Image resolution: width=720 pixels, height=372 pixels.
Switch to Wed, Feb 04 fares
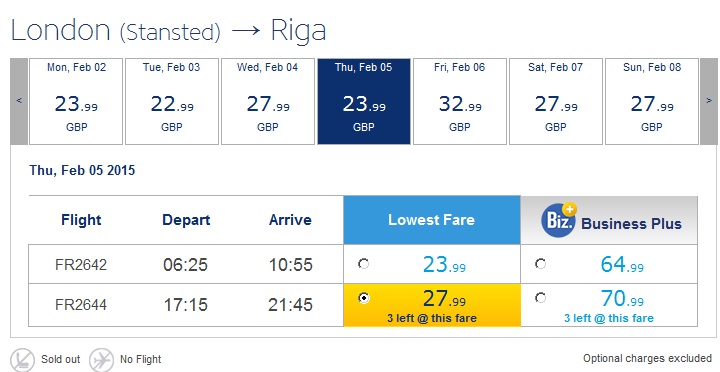pos(268,101)
